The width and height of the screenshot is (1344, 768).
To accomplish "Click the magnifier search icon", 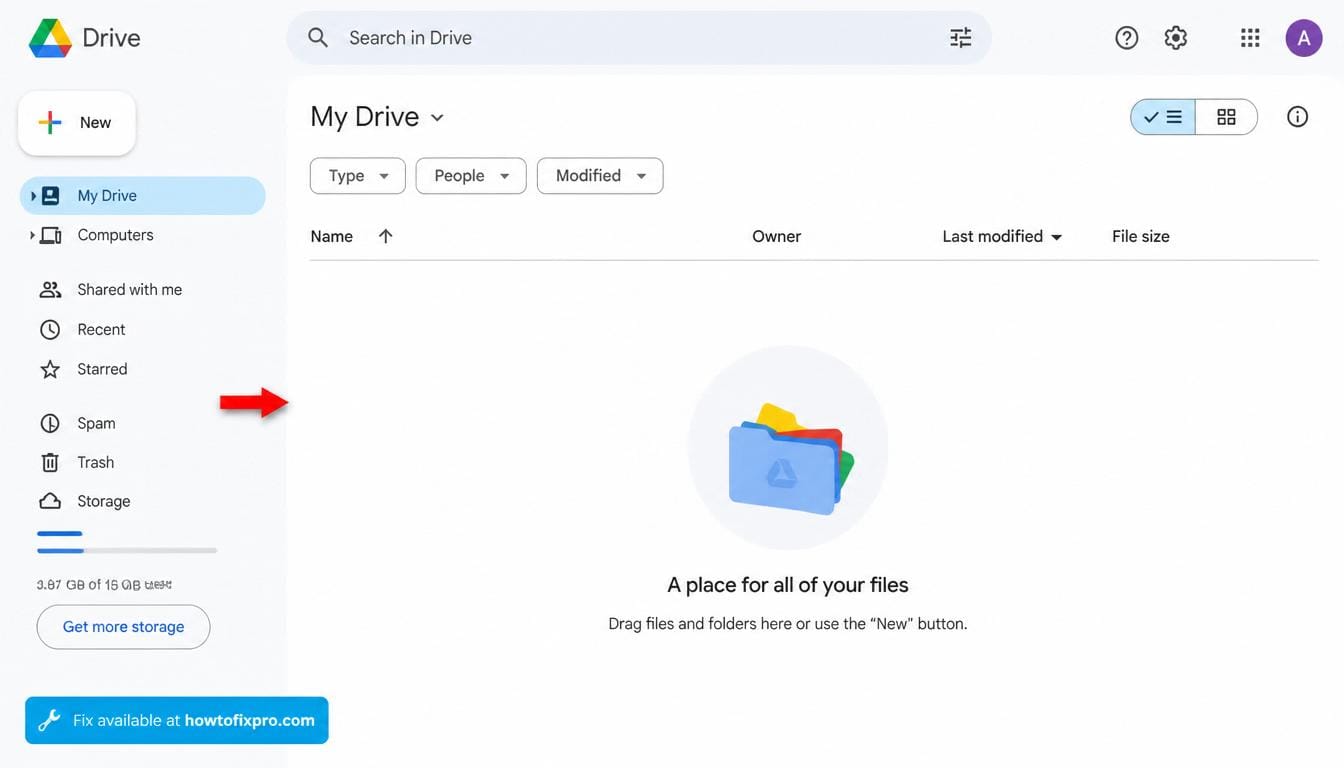I will 318,38.
